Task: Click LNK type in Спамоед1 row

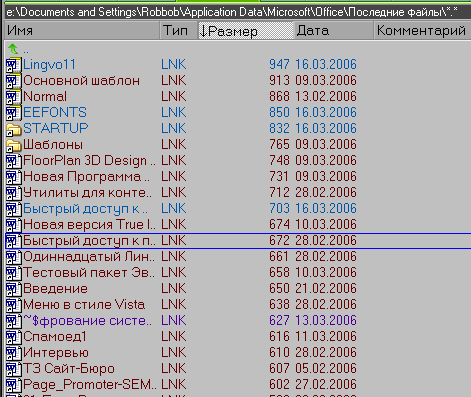Action: tap(173, 337)
